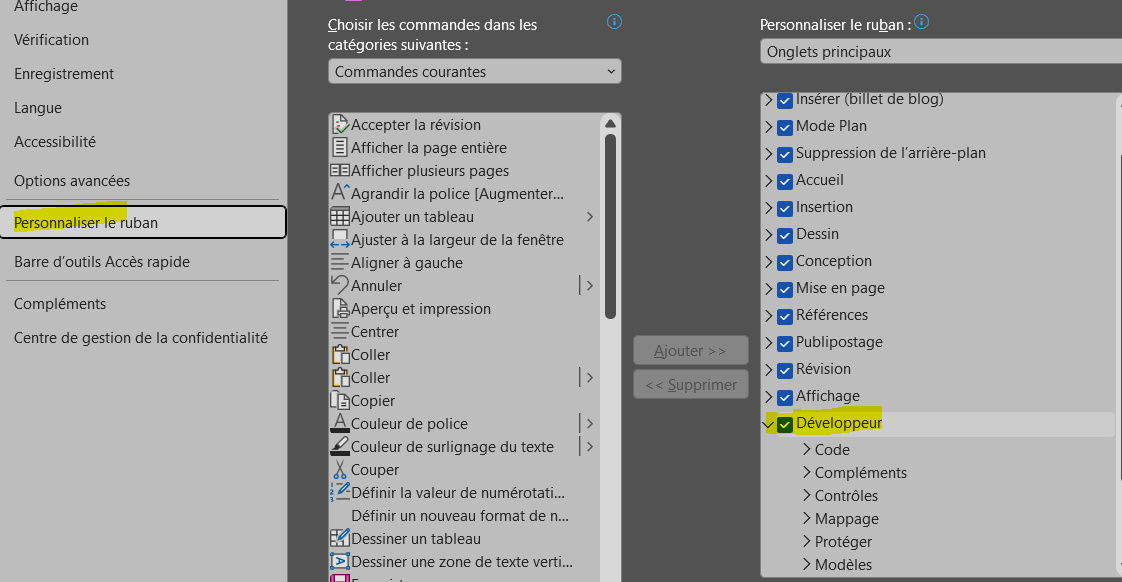Collapse the Développeur tab tree
1122x582 pixels.
(769, 424)
